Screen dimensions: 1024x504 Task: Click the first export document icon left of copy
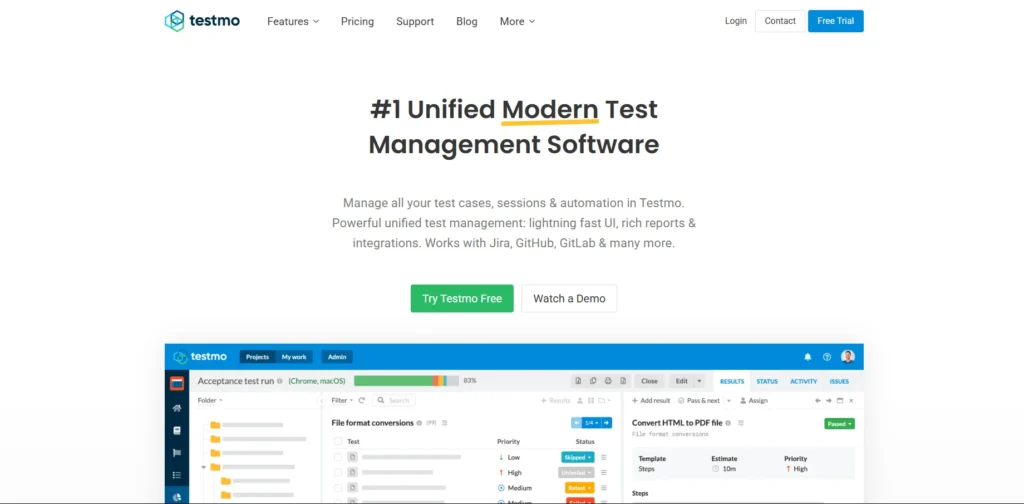578,381
